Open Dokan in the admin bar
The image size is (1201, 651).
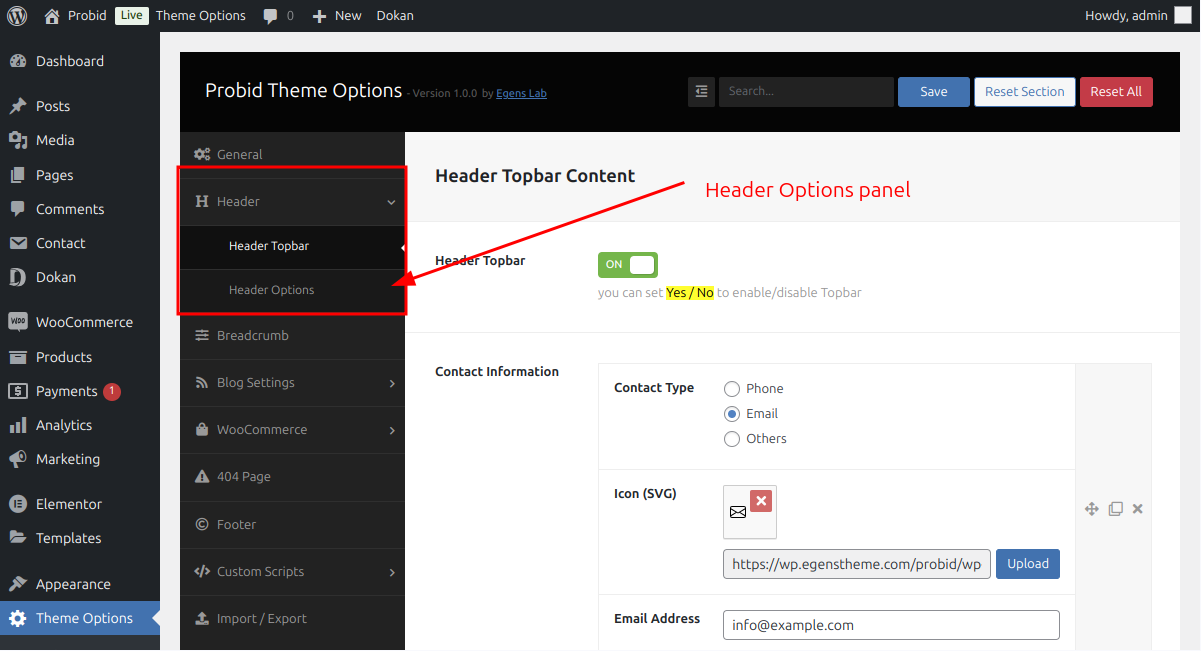coord(395,16)
